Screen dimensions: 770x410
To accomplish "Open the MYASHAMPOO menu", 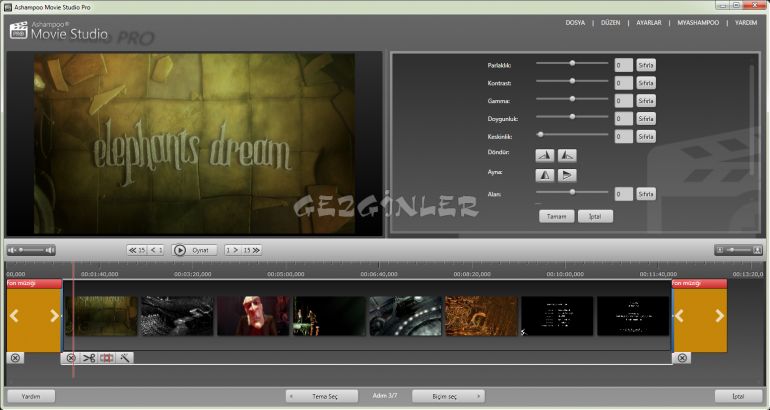I will tap(698, 23).
